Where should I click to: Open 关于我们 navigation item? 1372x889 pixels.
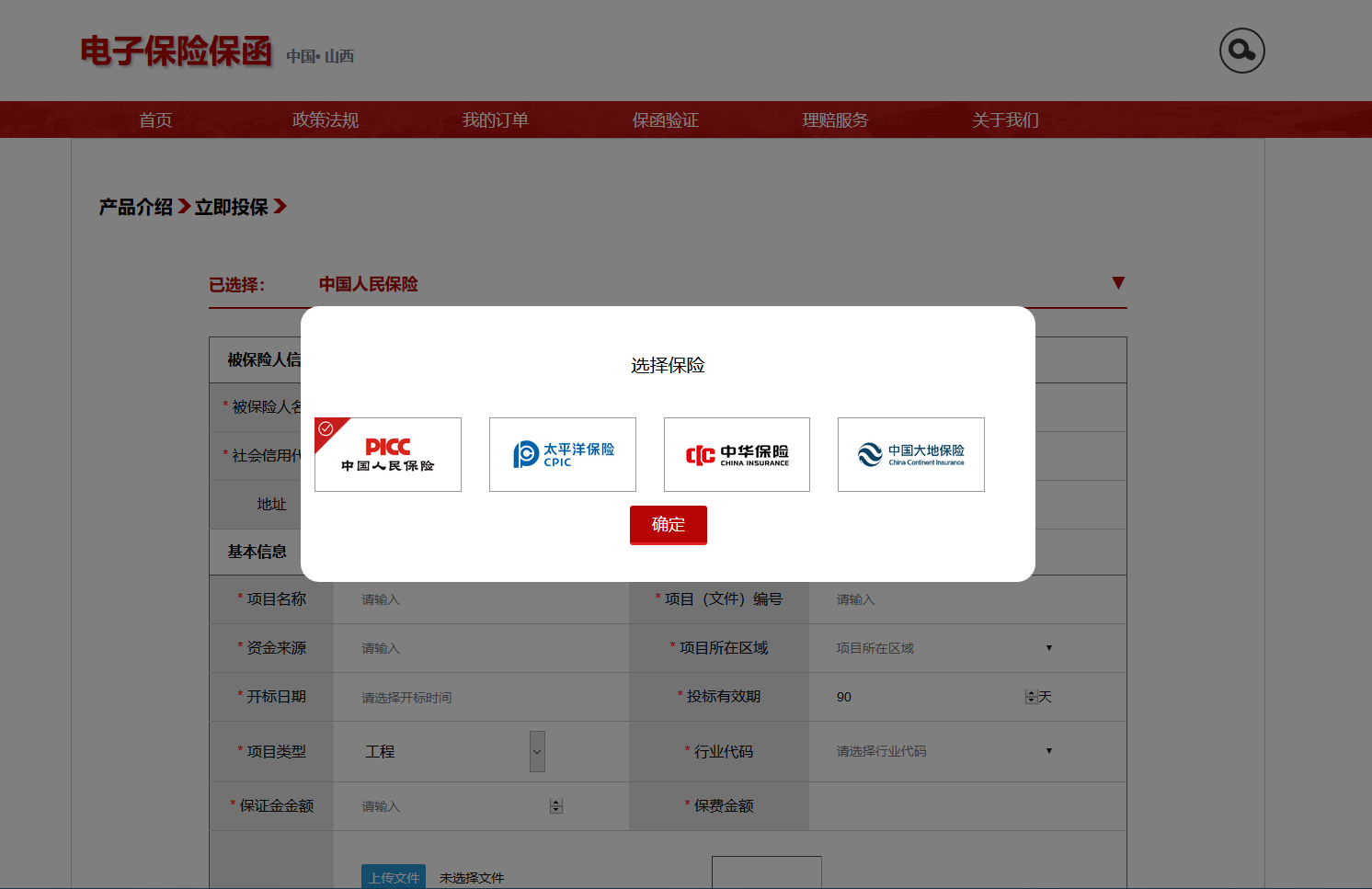1005,120
